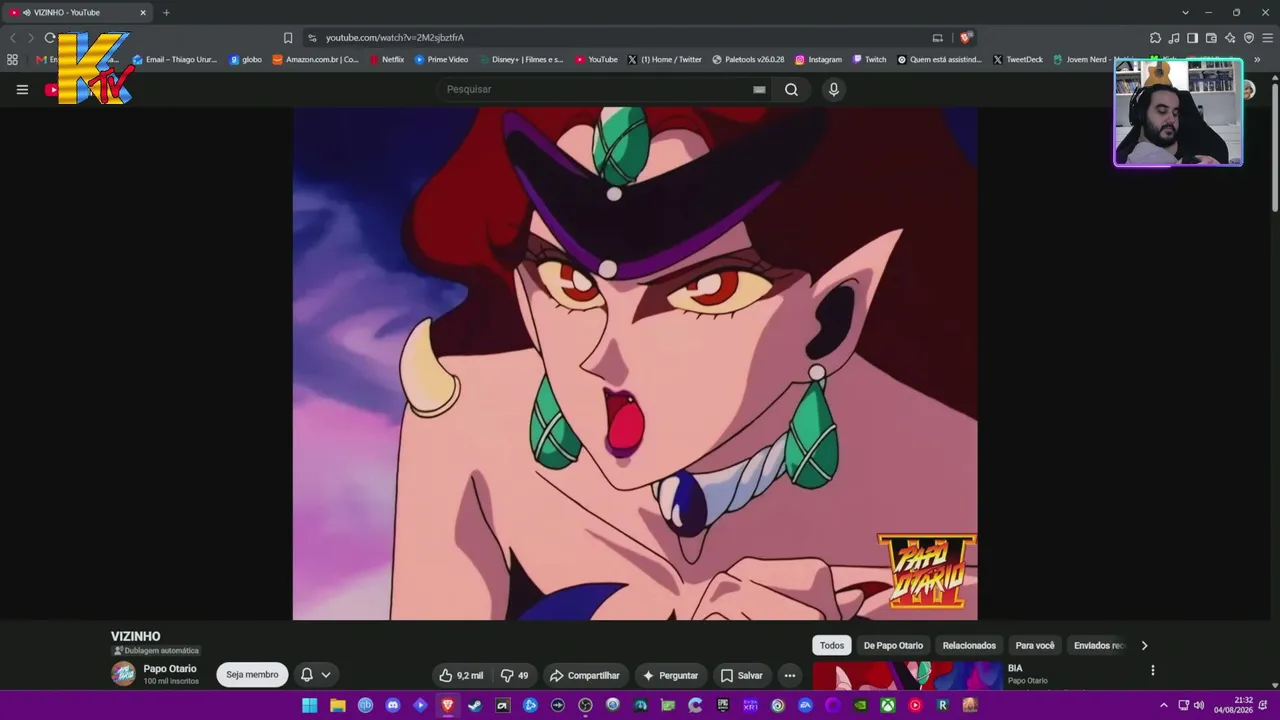Select the Todos filter chip
Image resolution: width=1280 pixels, height=720 pixels.
832,646
